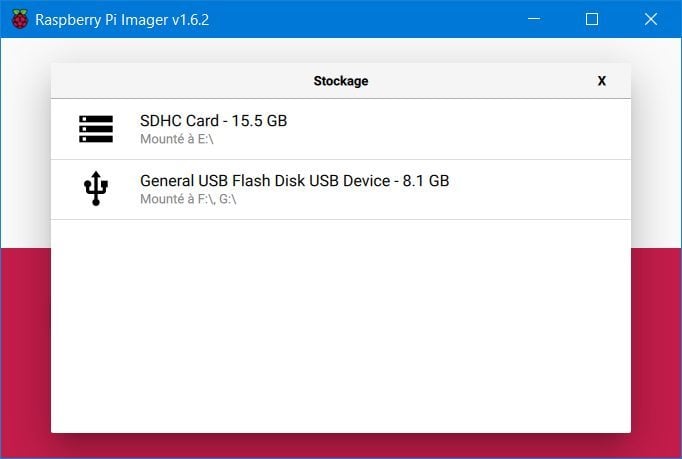Click the "Mounté à E:\" subtitle
The height and width of the screenshot is (459, 682).
pos(177,139)
